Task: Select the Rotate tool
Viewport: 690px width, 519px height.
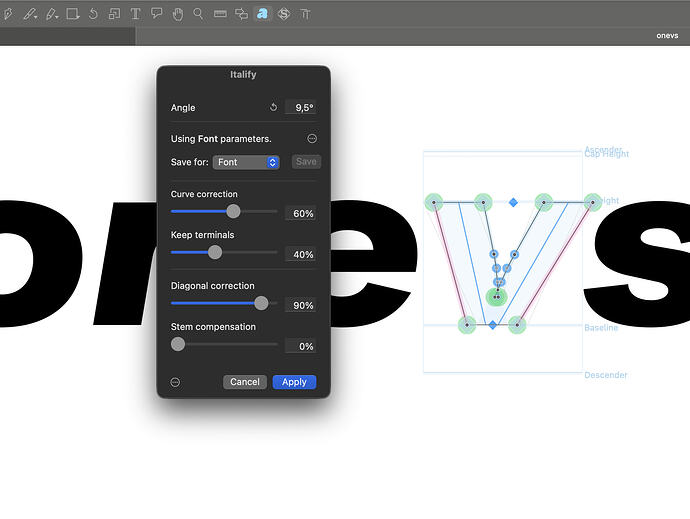Action: [93, 14]
